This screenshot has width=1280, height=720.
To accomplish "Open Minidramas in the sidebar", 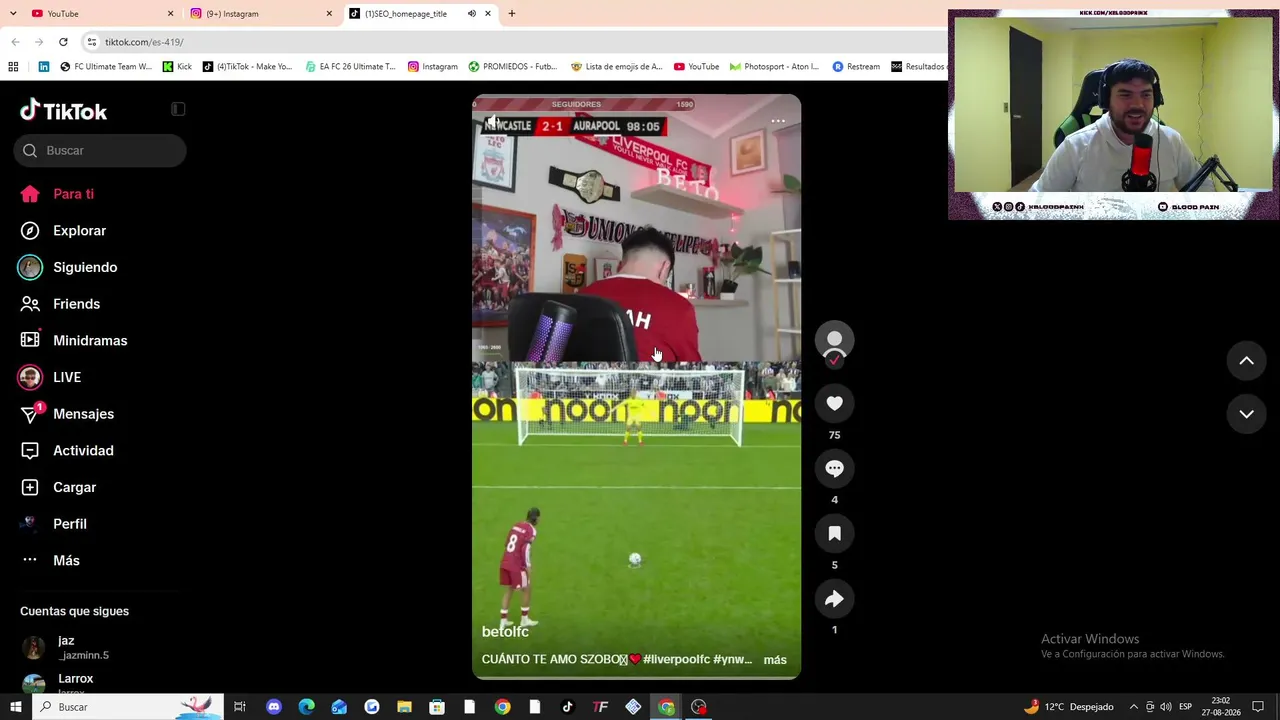I will click(x=74, y=341).
